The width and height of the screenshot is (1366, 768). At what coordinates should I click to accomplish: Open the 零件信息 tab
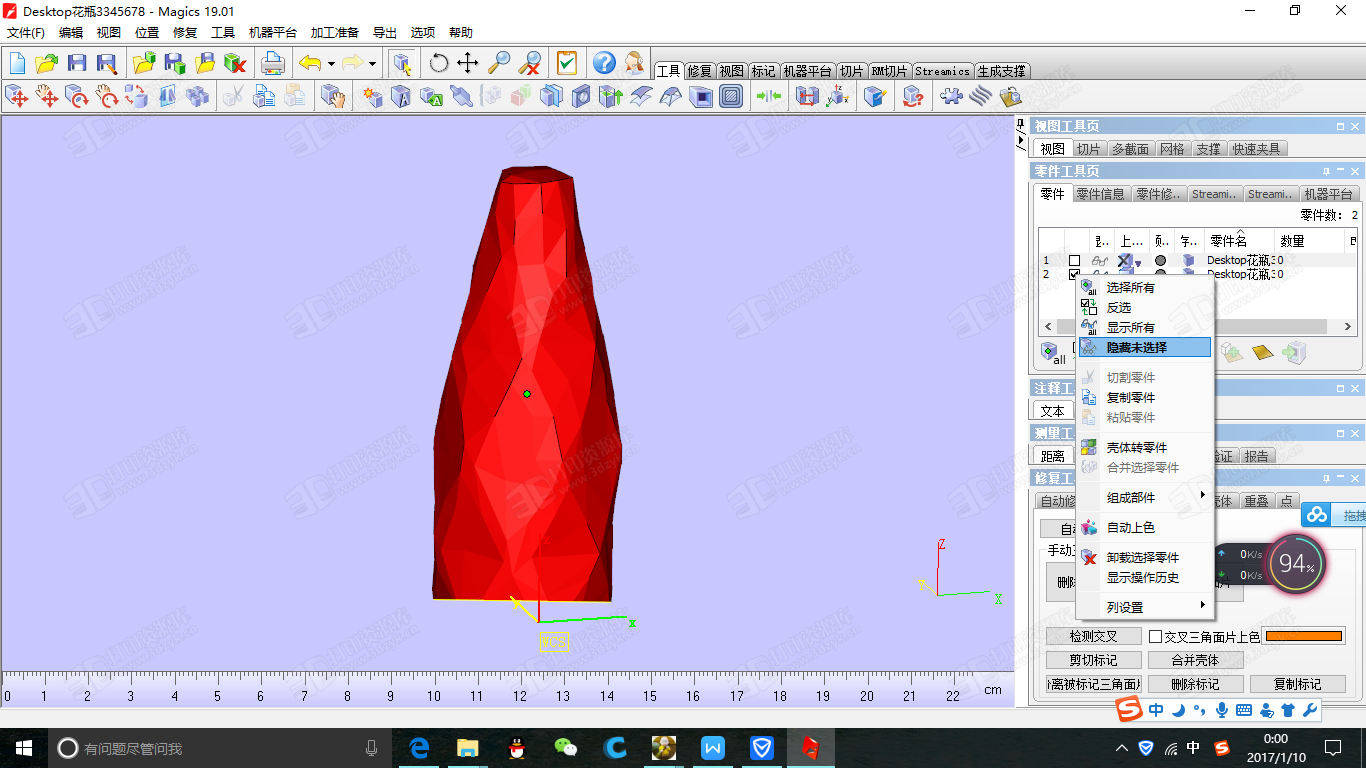pyautogui.click(x=1101, y=194)
